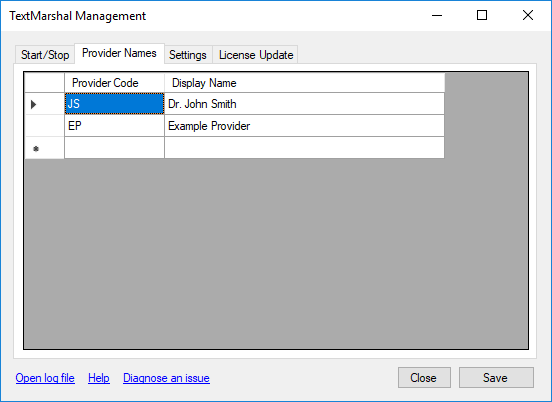Screen dimensions: 552x402
Task: Sort by Provider Code column header
Action: [114, 83]
